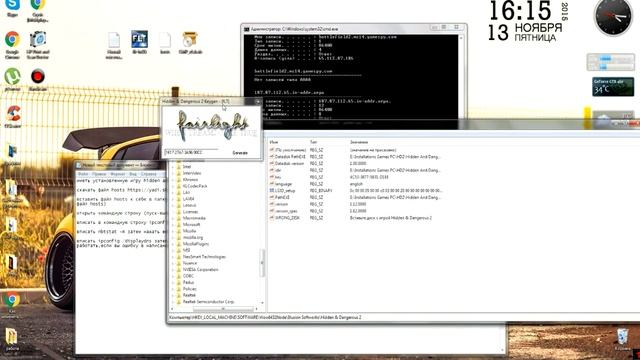Expand the ODBC registry key
The height and width of the screenshot is (360, 640).
pyautogui.click(x=173, y=276)
